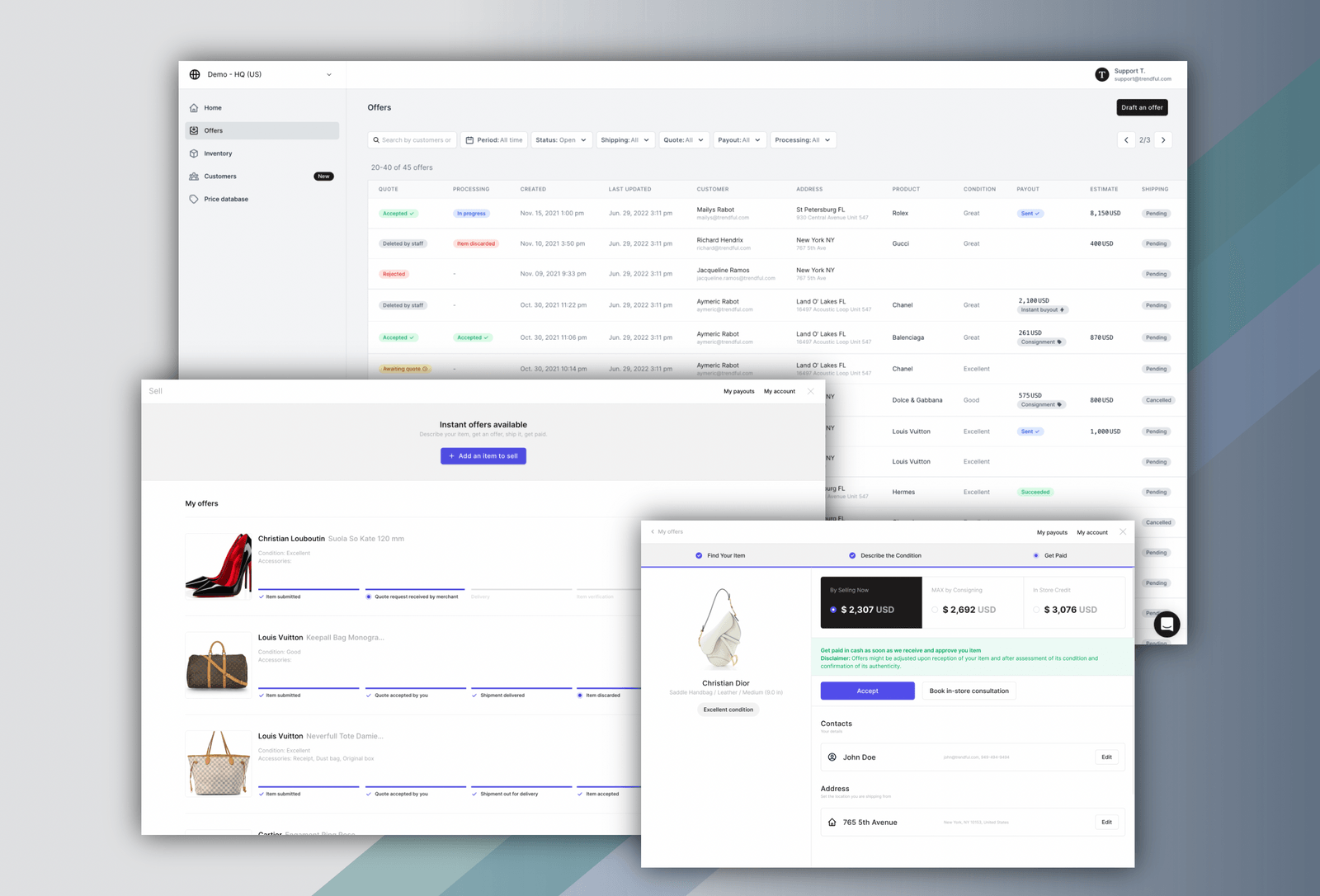The image size is (1320, 896).
Task: Go to My payouts
Action: click(x=1052, y=532)
